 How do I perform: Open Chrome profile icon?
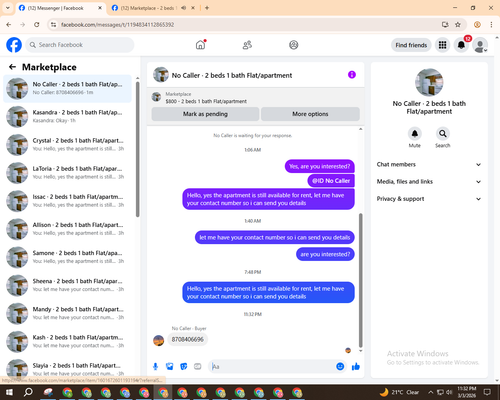[x=477, y=25]
